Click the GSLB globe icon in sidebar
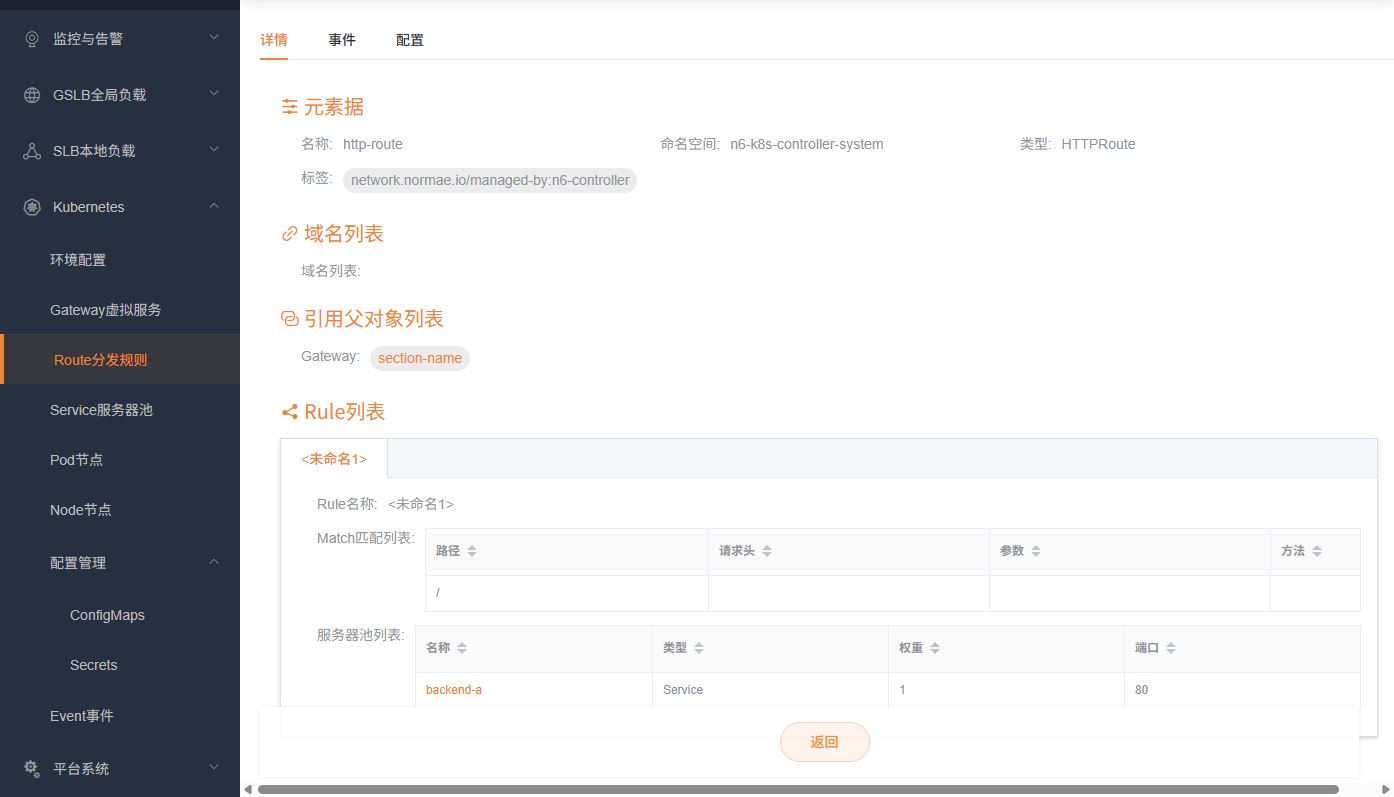 point(32,95)
